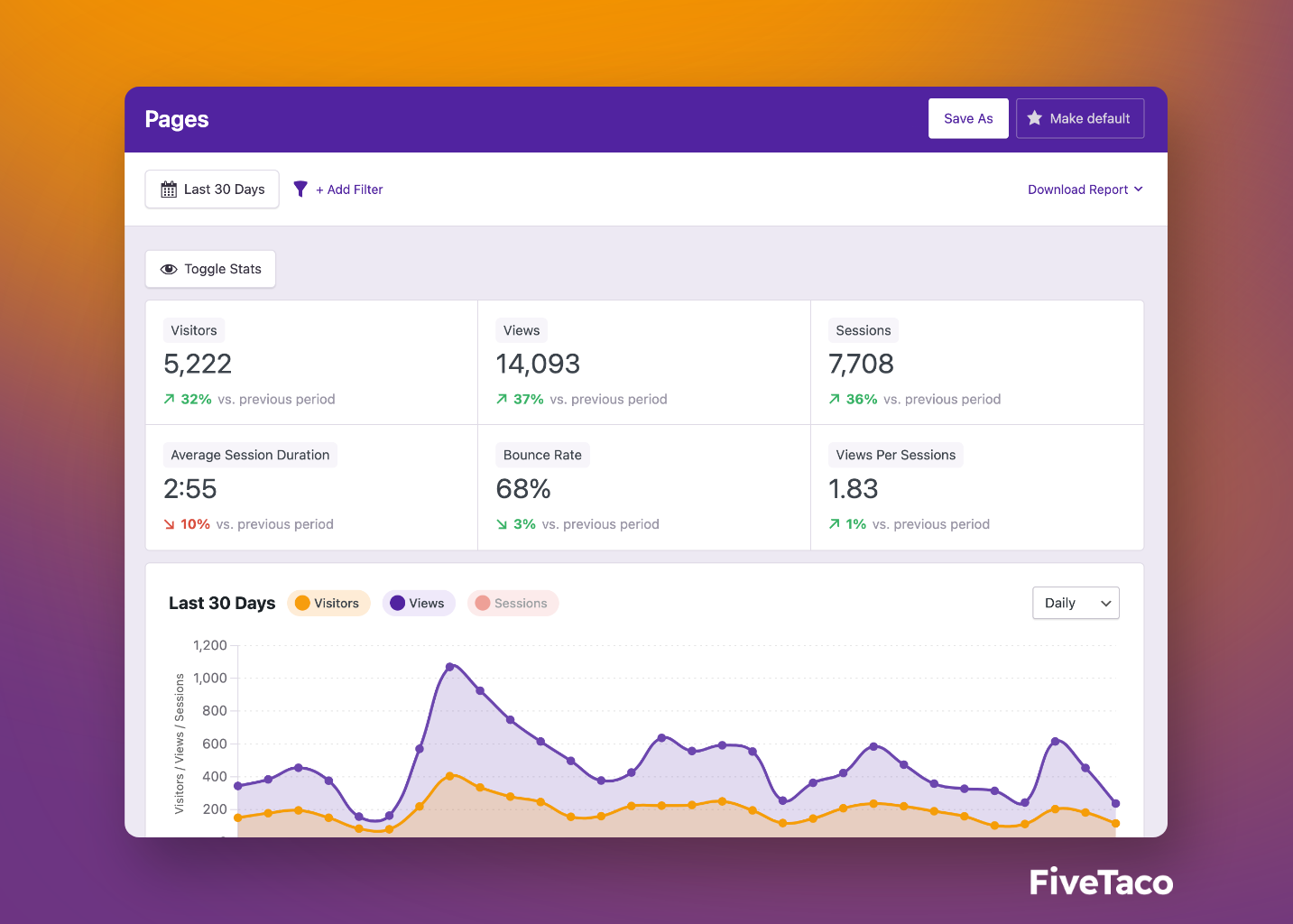Click the Download Report chevron arrow
The image size is (1293, 924).
tap(1139, 189)
